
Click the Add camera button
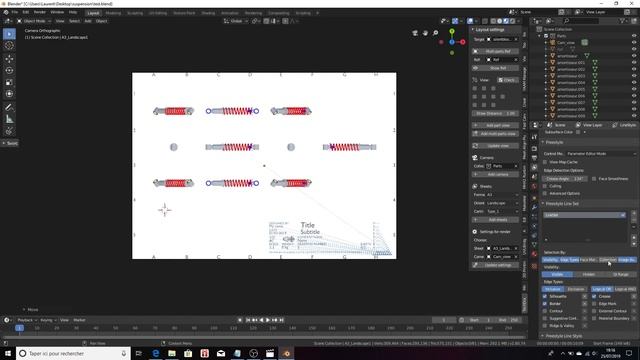coord(496,174)
